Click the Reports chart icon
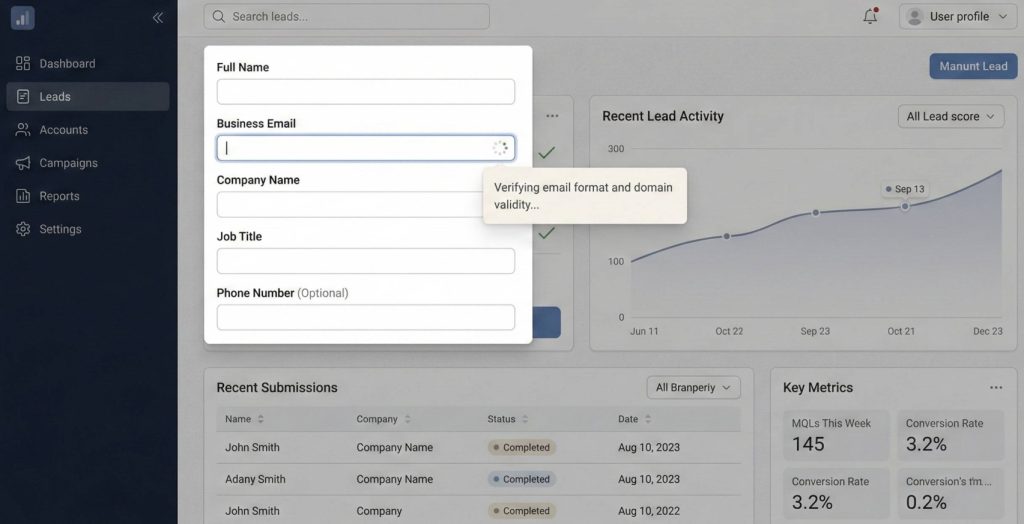Viewport: 1024px width, 524px height. [x=23, y=196]
